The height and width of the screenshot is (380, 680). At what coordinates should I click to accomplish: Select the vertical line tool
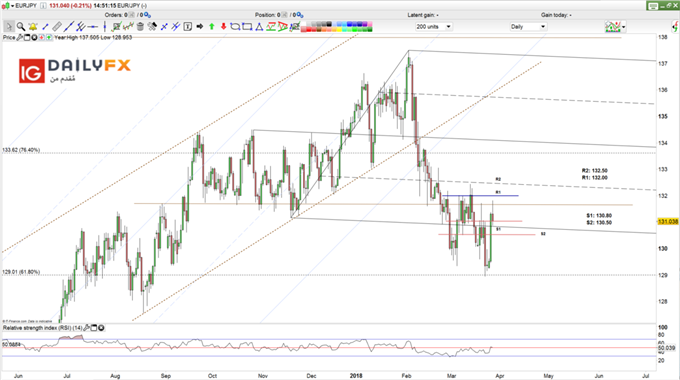tap(105, 26)
